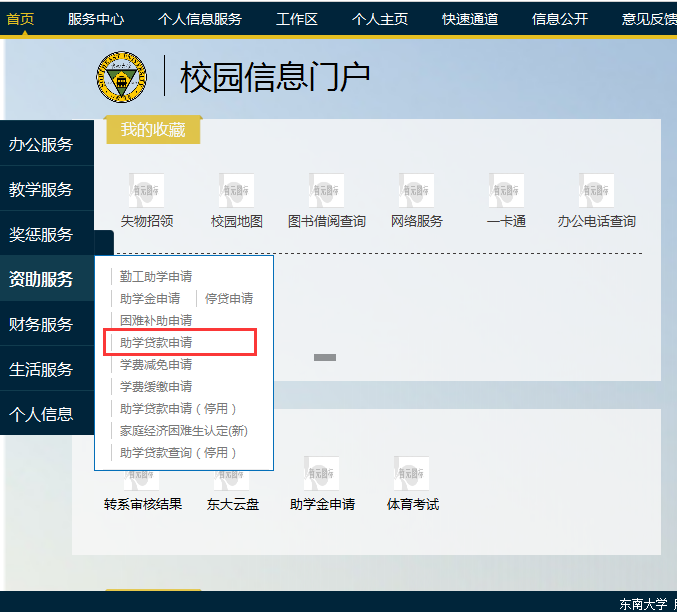The image size is (677, 612).
Task: Open the 校园地图 icon
Action: (237, 191)
